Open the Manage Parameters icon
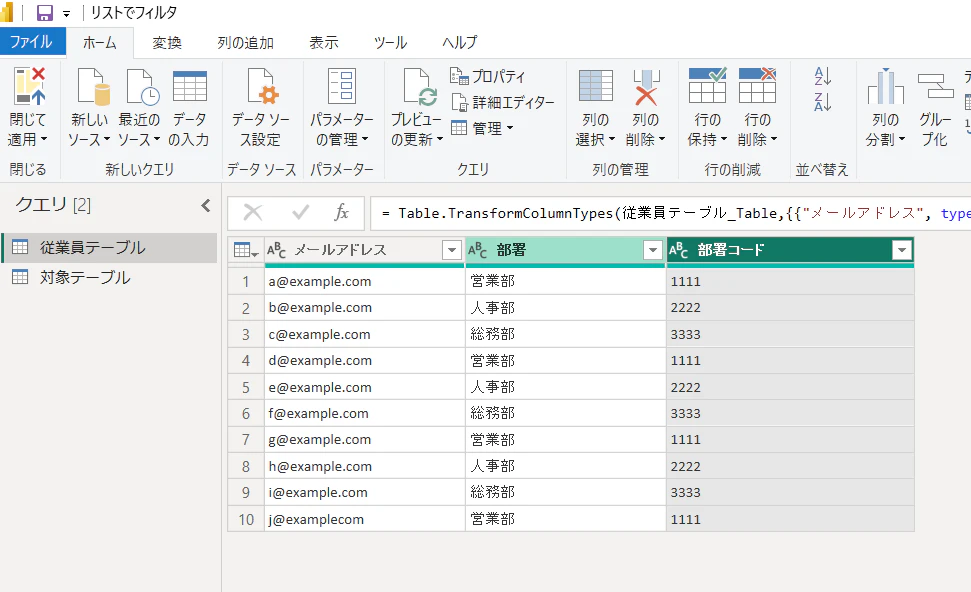 pyautogui.click(x=342, y=85)
